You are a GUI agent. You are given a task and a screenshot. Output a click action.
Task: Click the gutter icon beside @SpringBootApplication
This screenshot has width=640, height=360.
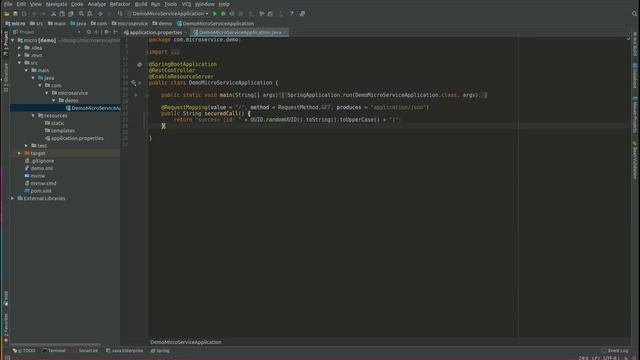click(140, 64)
